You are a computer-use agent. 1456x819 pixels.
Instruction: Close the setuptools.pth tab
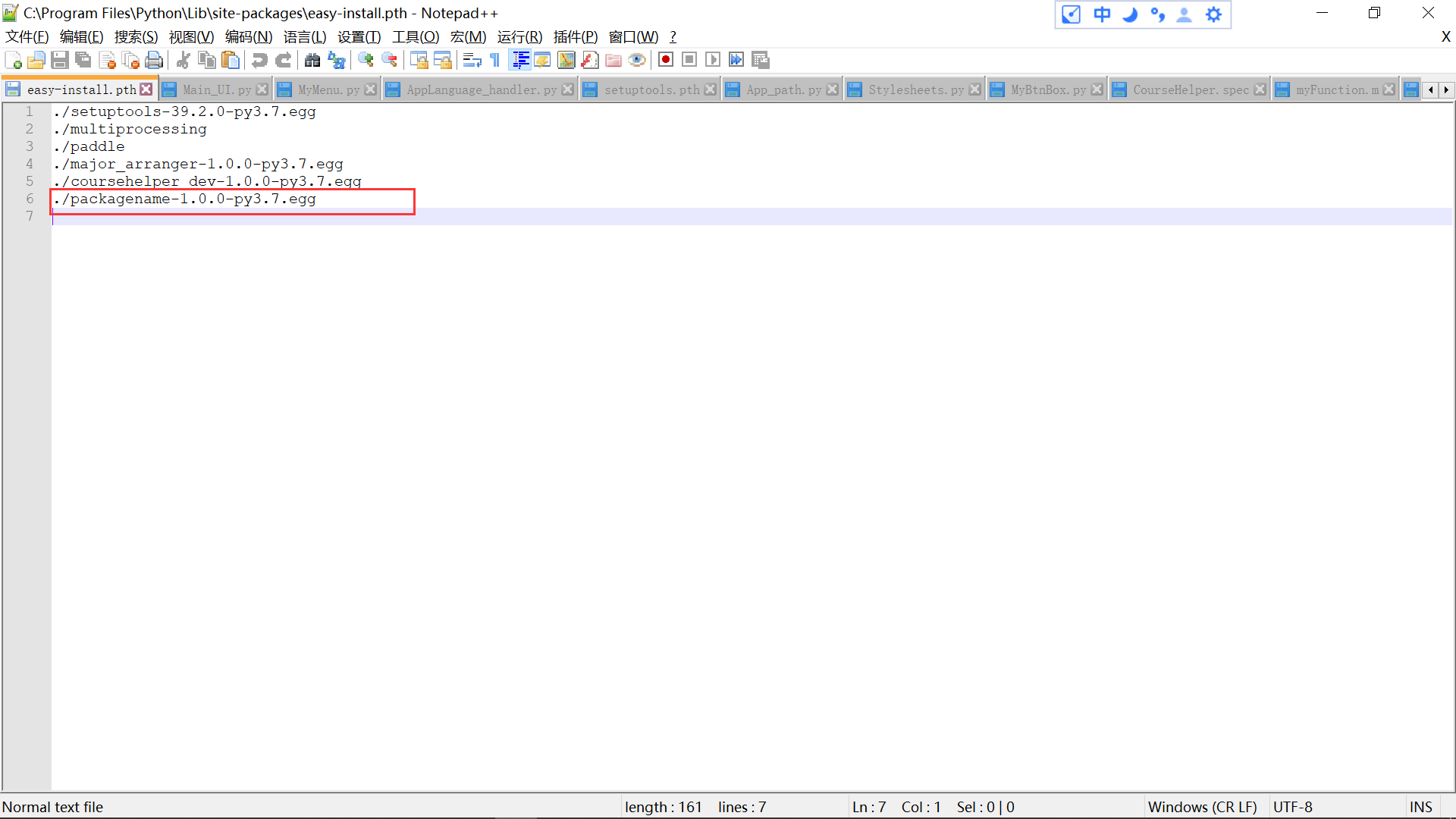point(710,89)
